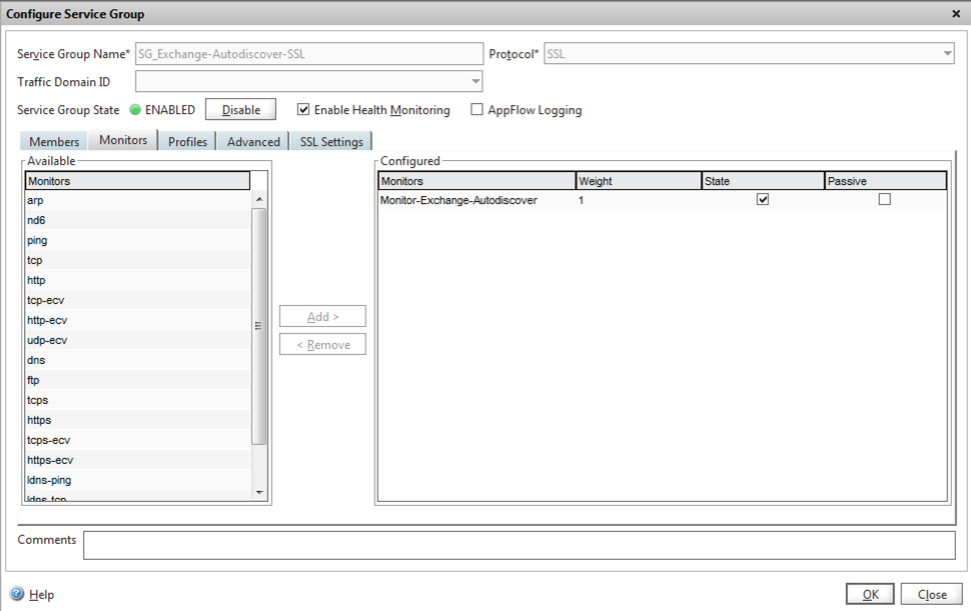Click the OK button
971x611 pixels.
tap(870, 594)
